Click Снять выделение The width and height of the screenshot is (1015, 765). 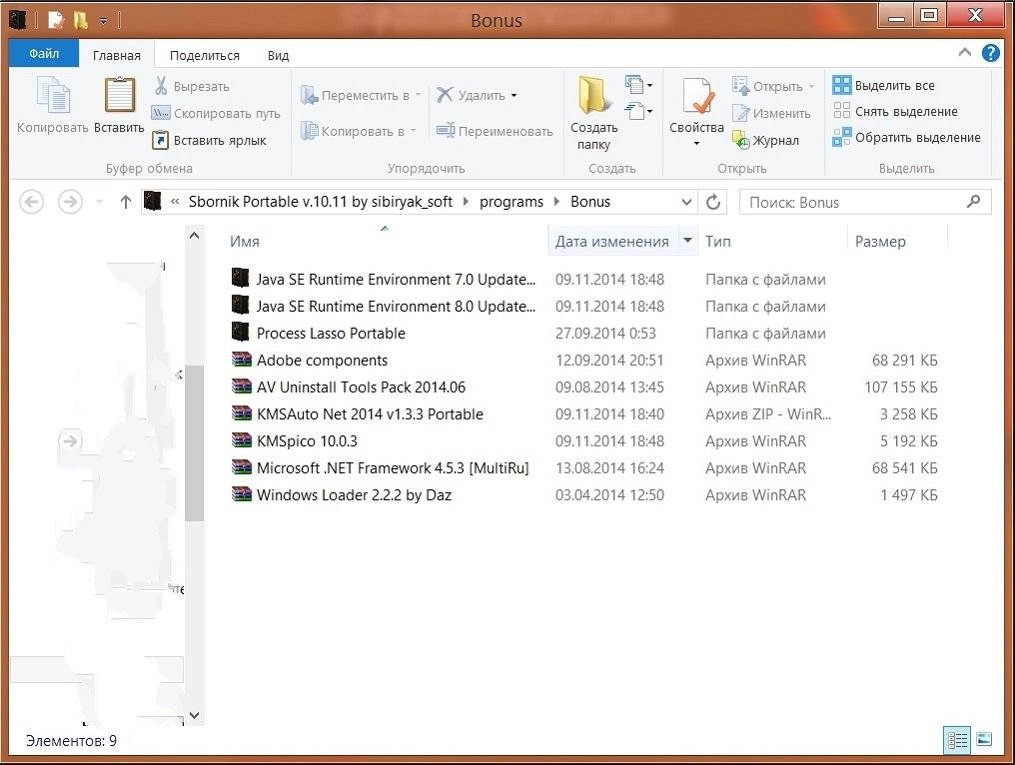pos(895,111)
